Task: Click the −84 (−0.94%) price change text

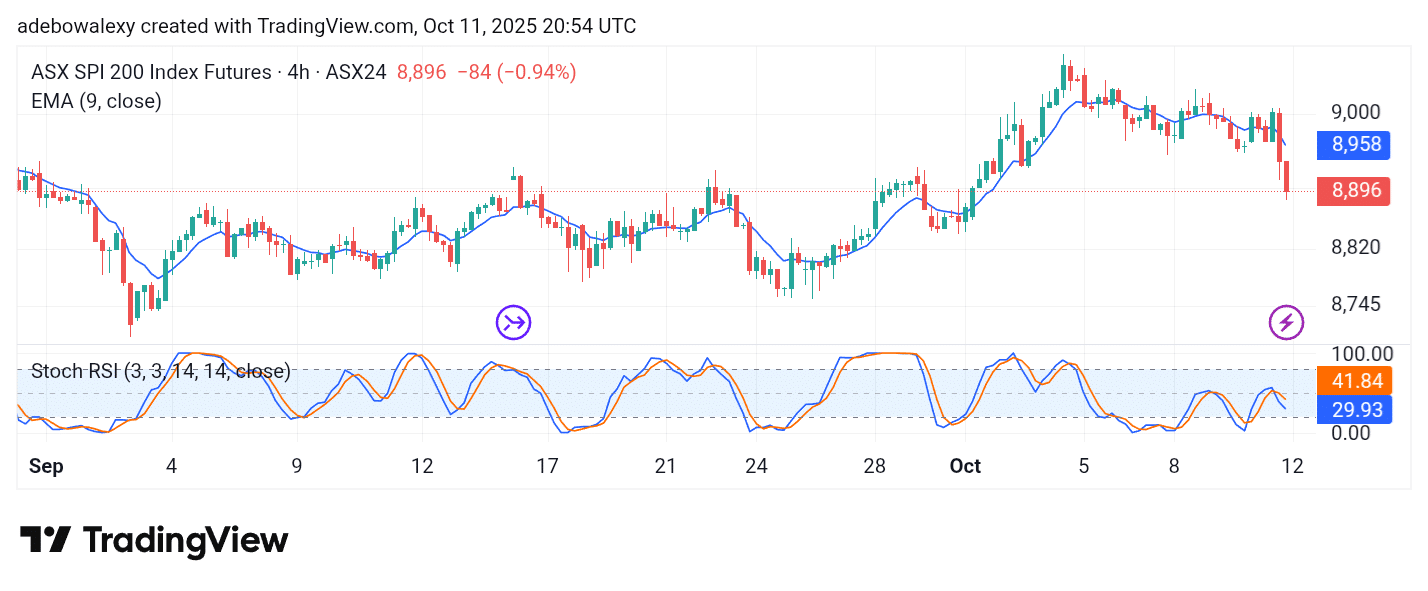Action: coord(516,72)
